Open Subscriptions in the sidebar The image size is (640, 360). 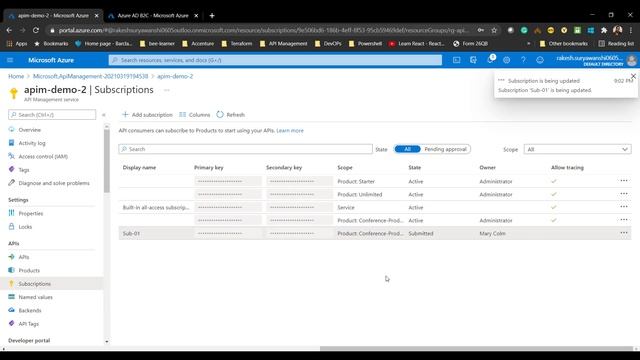[x=35, y=284]
